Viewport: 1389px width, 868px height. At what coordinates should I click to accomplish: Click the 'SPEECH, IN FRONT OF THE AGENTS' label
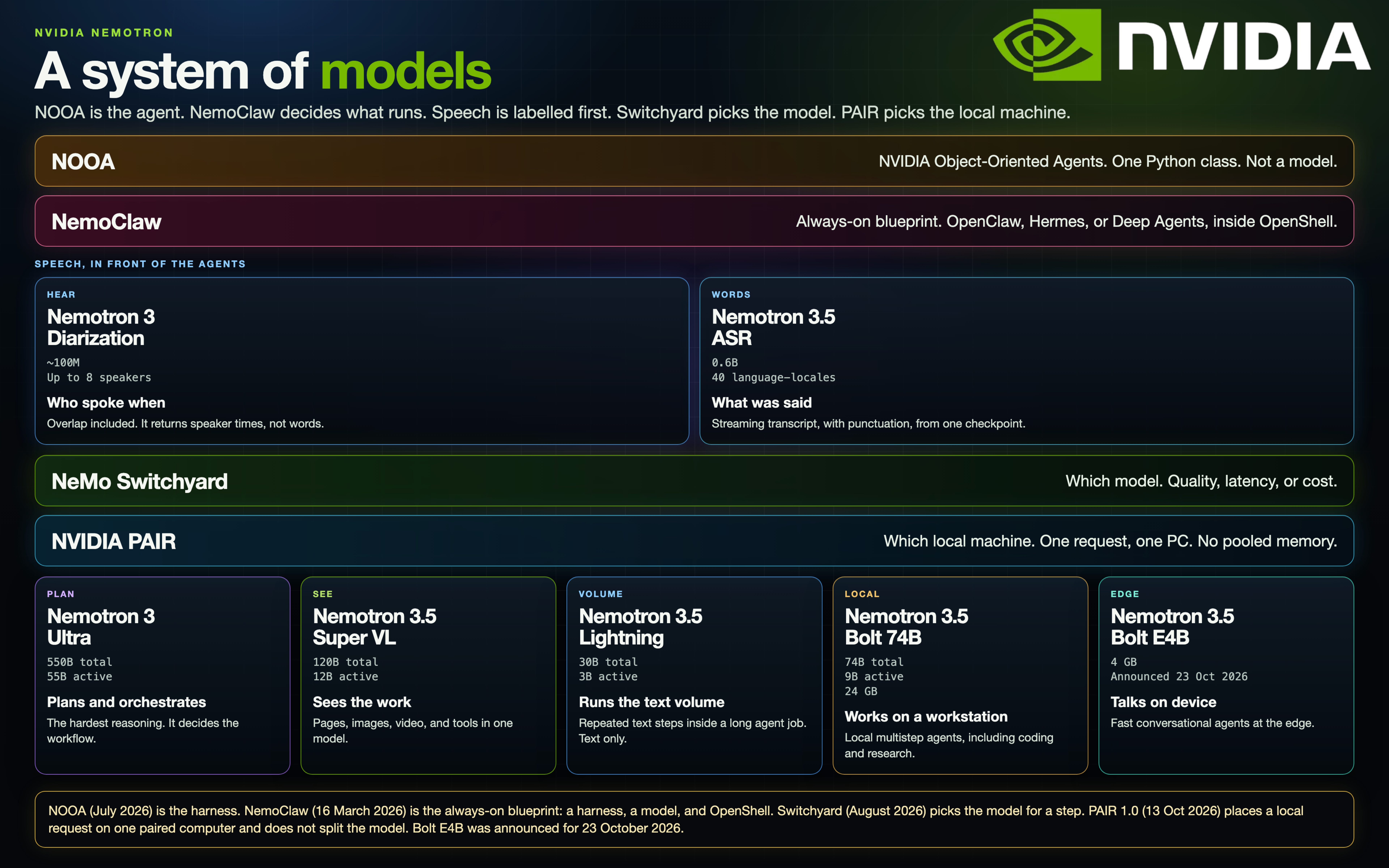pos(140,264)
